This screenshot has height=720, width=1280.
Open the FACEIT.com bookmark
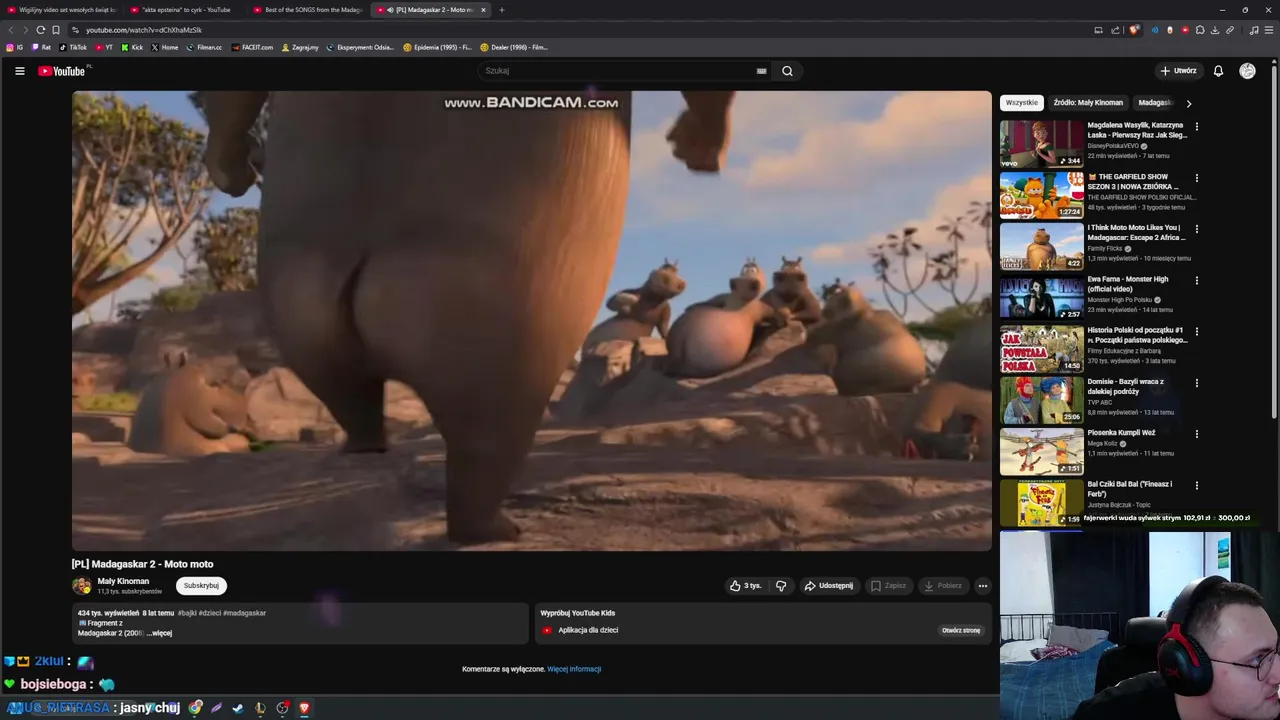[x=252, y=47]
